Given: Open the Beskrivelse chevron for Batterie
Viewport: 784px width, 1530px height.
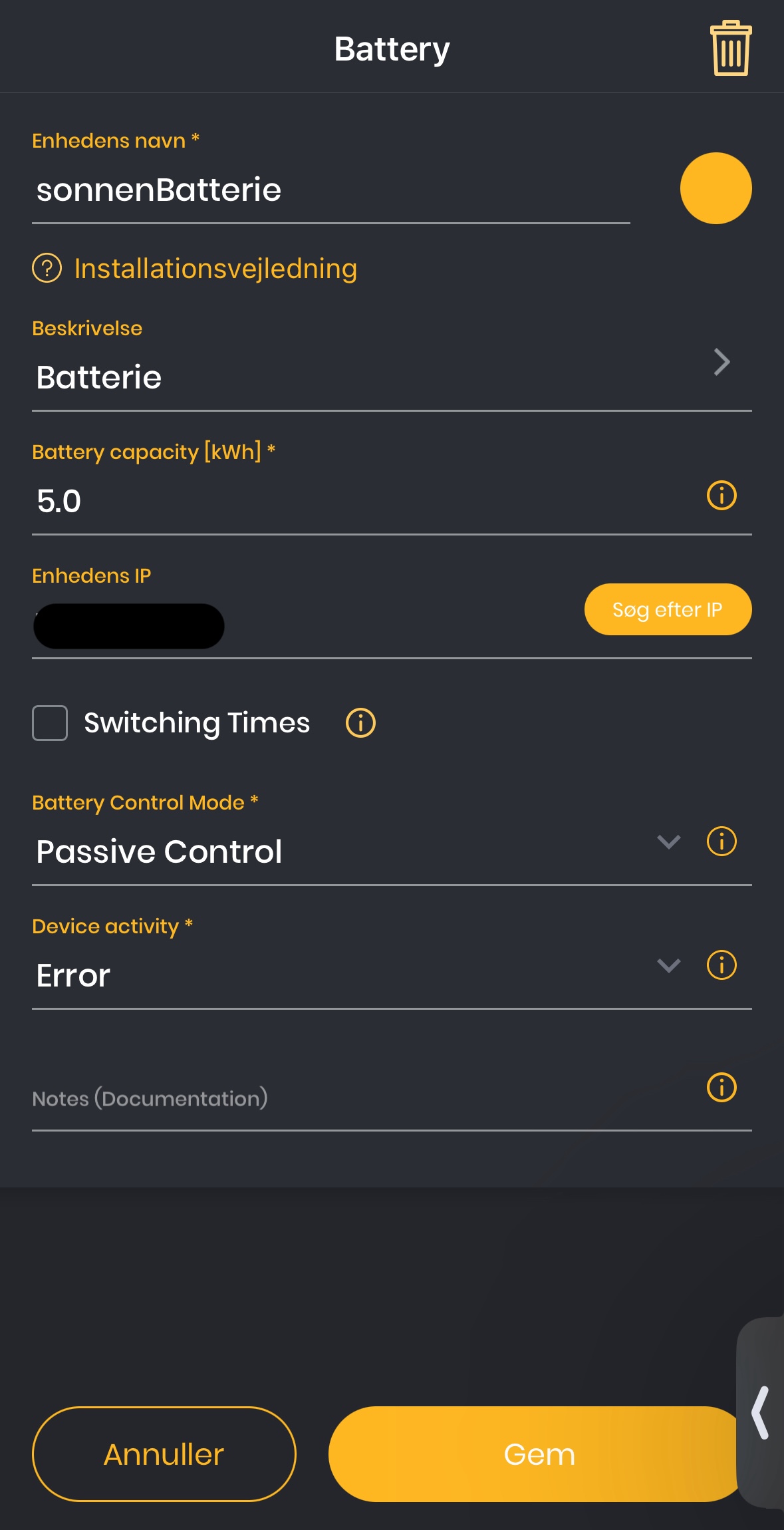Looking at the screenshot, I should (x=721, y=362).
